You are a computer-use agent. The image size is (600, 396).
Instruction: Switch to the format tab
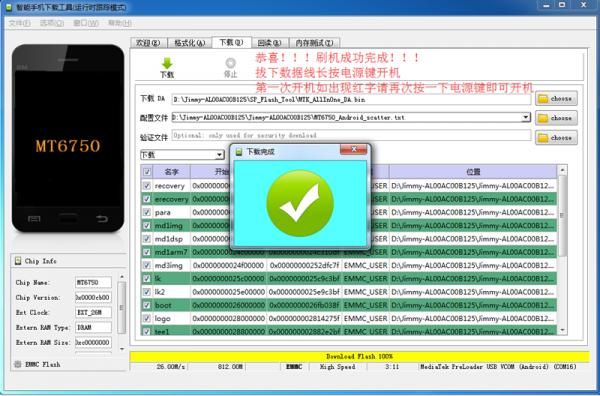189,43
